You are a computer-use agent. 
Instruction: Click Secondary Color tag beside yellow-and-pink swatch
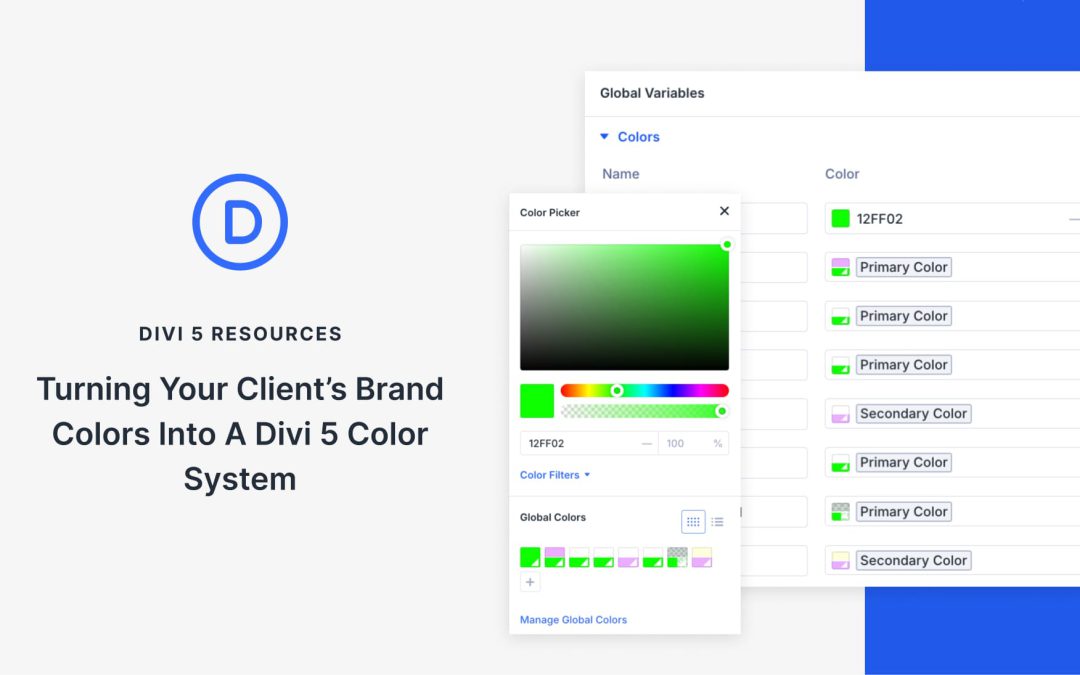[913, 561]
